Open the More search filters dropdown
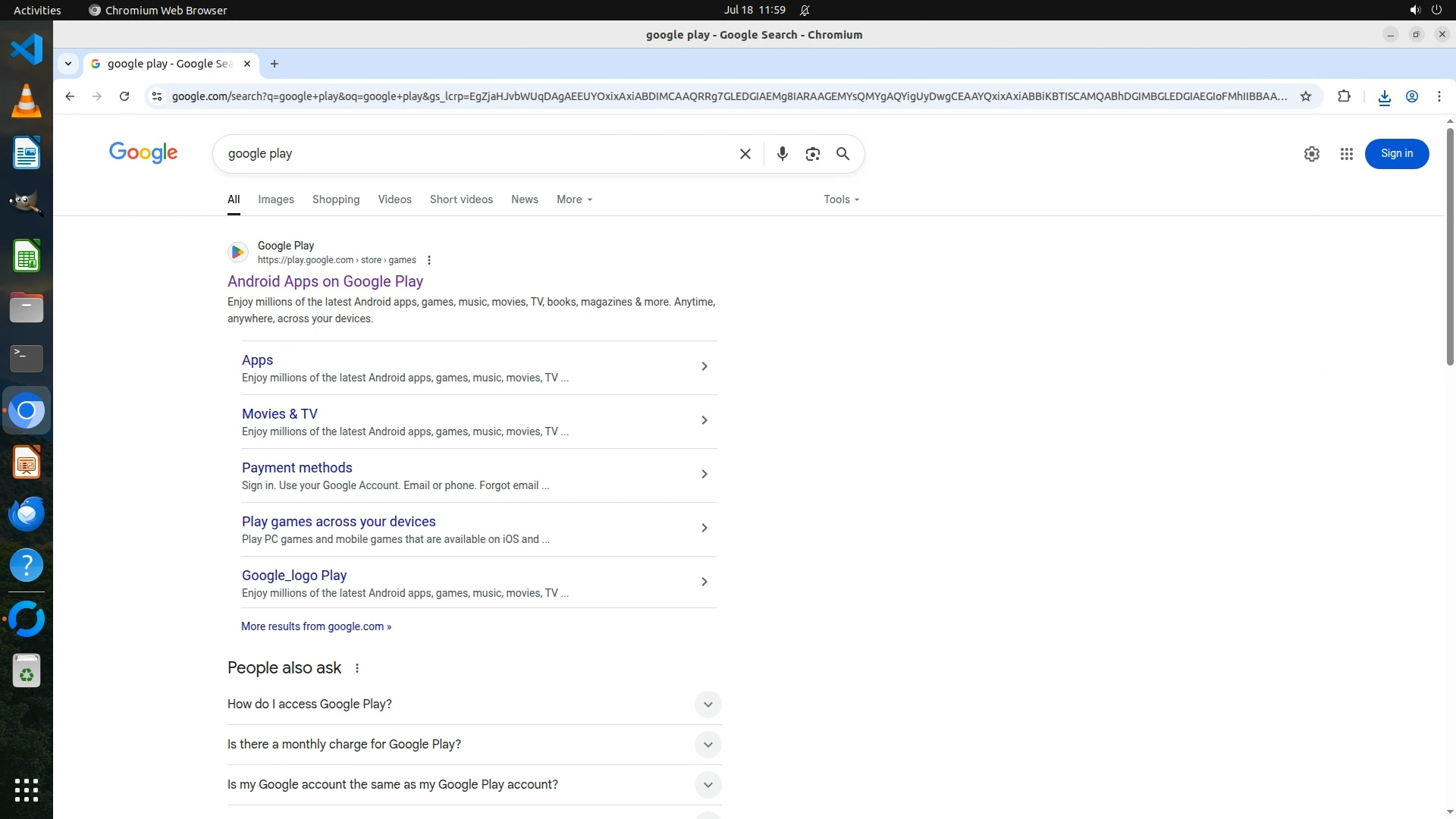1456x819 pixels. coord(574,199)
